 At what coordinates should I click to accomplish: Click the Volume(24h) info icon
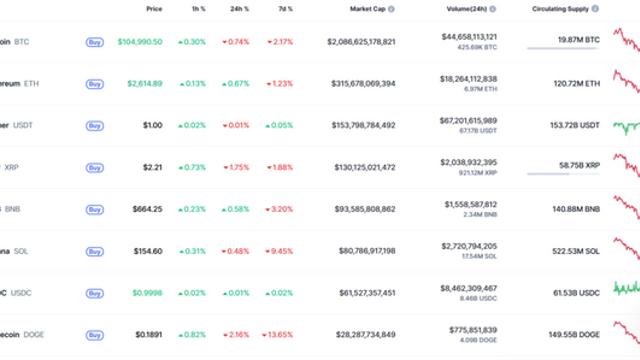point(493,9)
